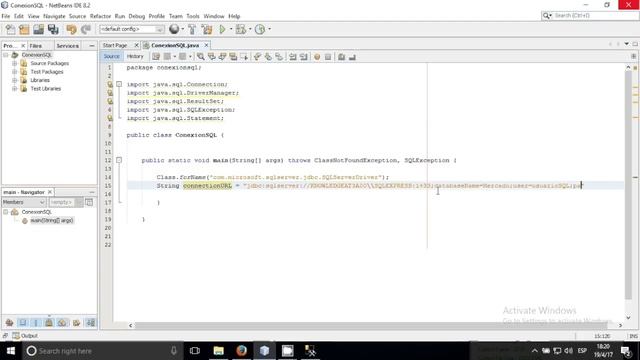Open Windows Start button
This screenshot has width=640, height=360.
pos(11,351)
